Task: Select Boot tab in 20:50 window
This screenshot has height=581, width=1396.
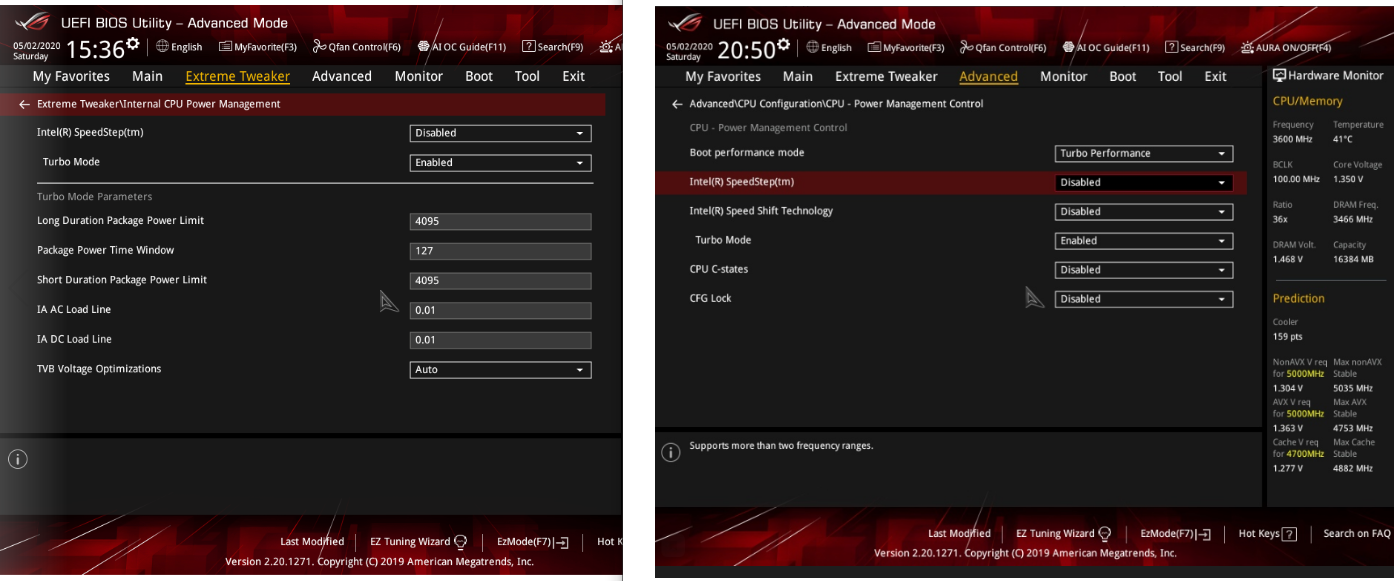Action: [x=1123, y=76]
